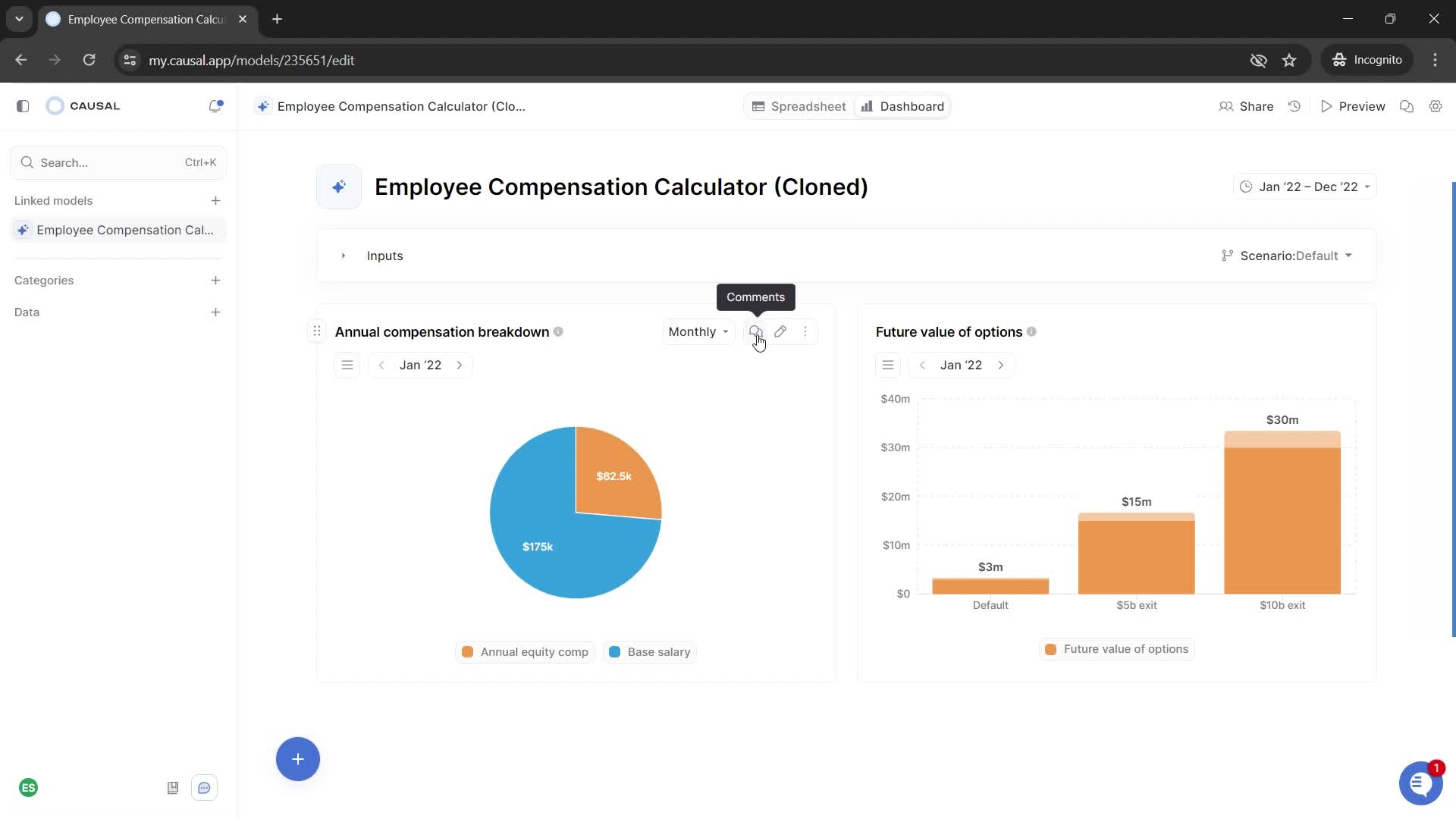The image size is (1456, 819).
Task: Show info for Future value of options
Action: pos(1031,331)
